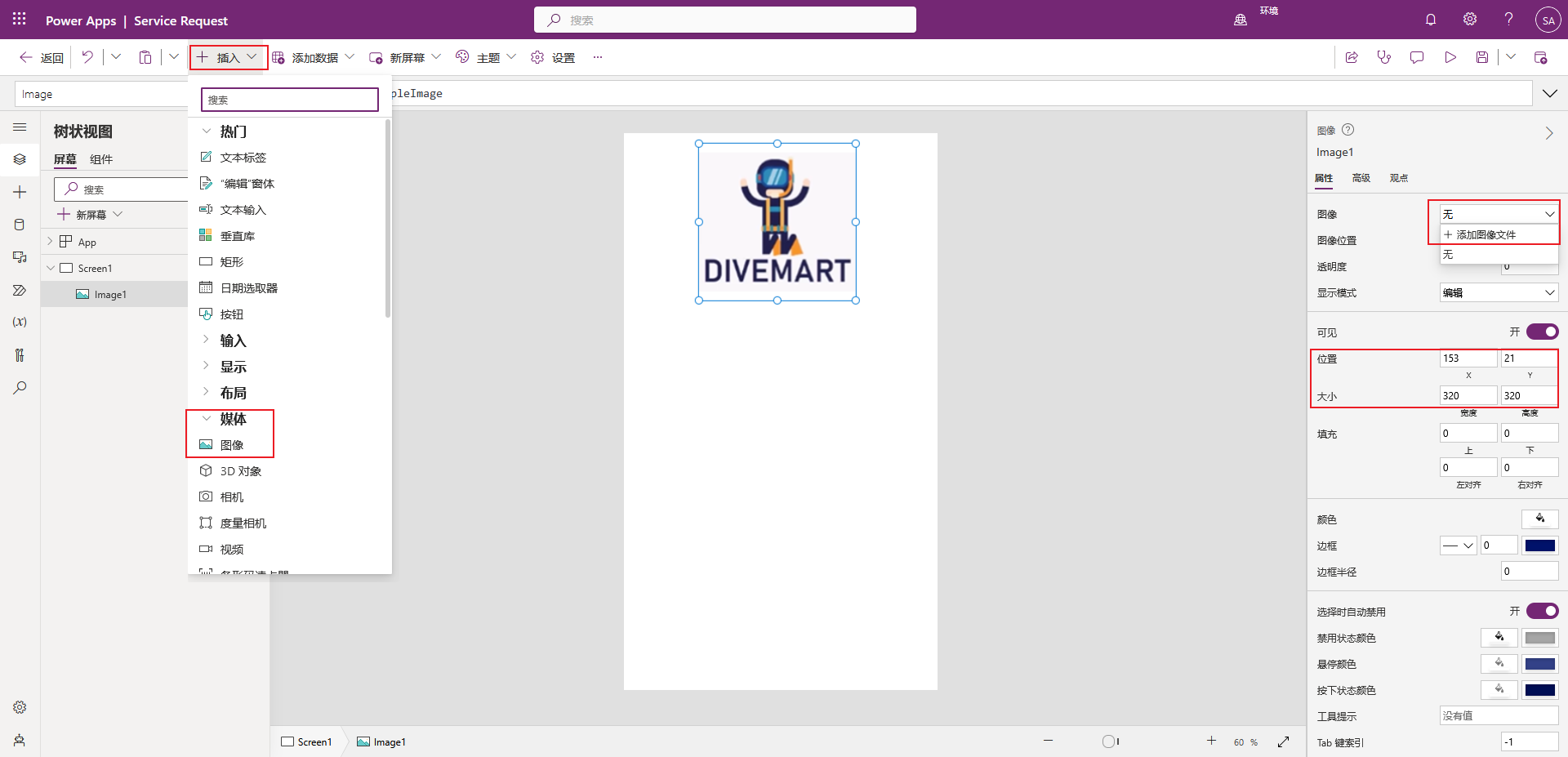Save the app with the floppy disk icon

click(x=1482, y=57)
